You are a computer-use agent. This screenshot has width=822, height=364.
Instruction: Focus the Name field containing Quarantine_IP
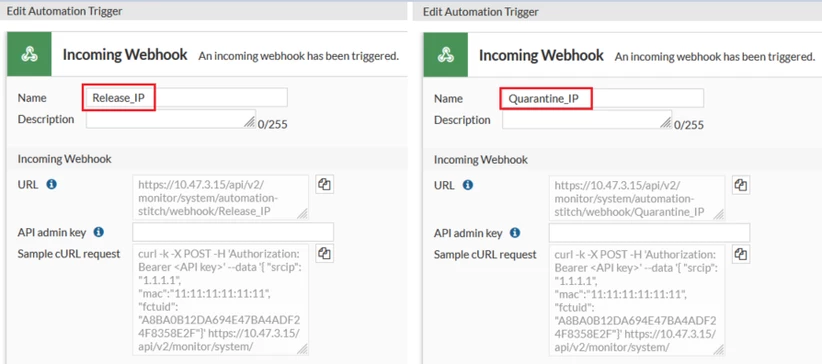point(603,98)
